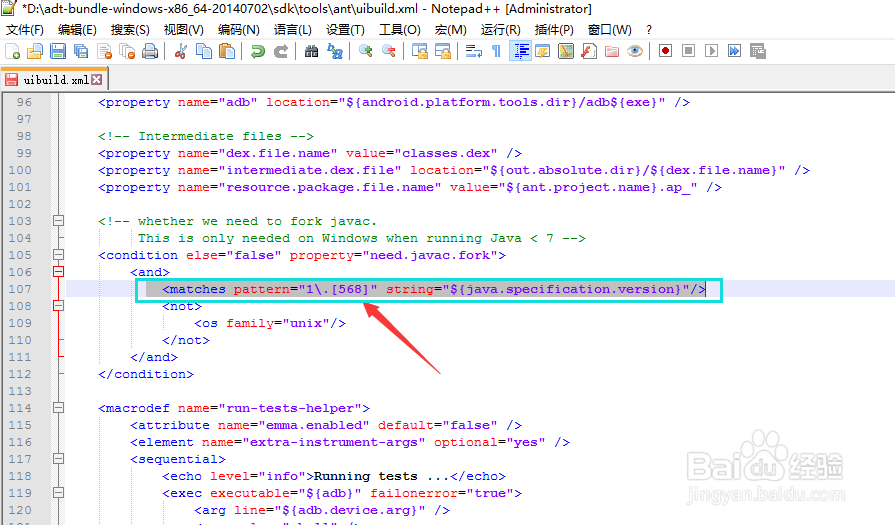Open the Folder as Workspace icon
Image resolution: width=895 pixels, height=525 pixels.
(612, 51)
